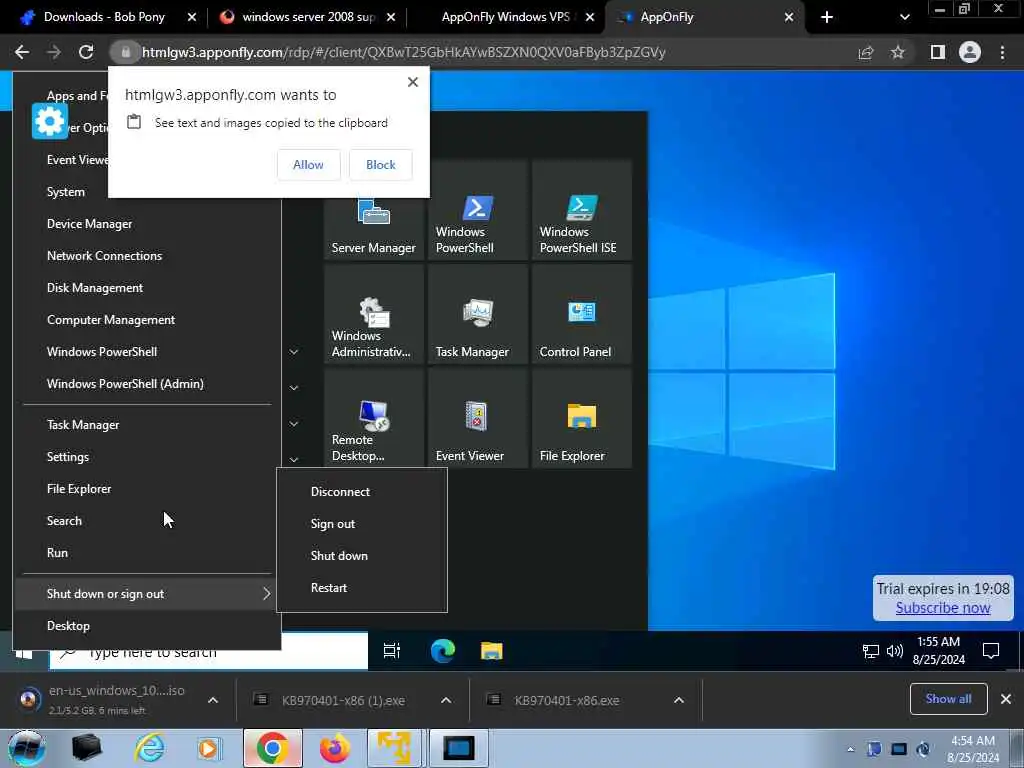
Task: Click remote network status tray icon
Action: click(871, 651)
